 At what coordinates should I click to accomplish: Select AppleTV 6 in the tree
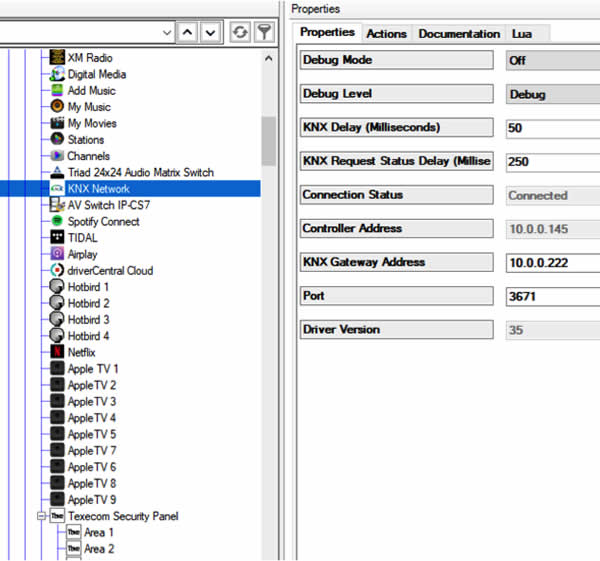point(92,467)
